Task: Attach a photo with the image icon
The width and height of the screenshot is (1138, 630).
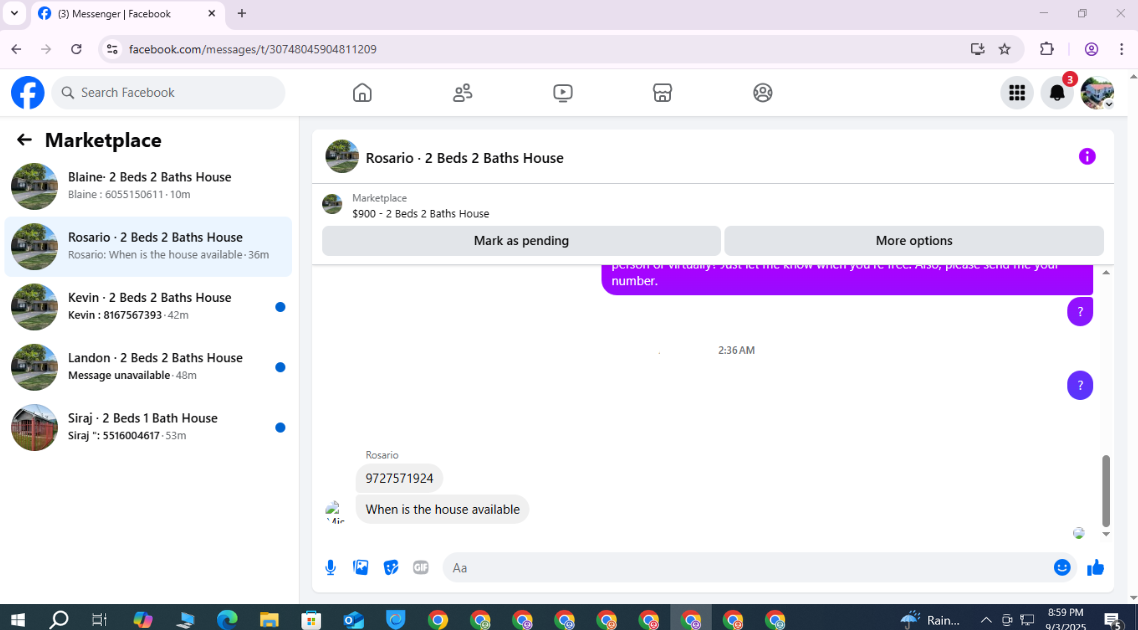Action: [x=361, y=568]
